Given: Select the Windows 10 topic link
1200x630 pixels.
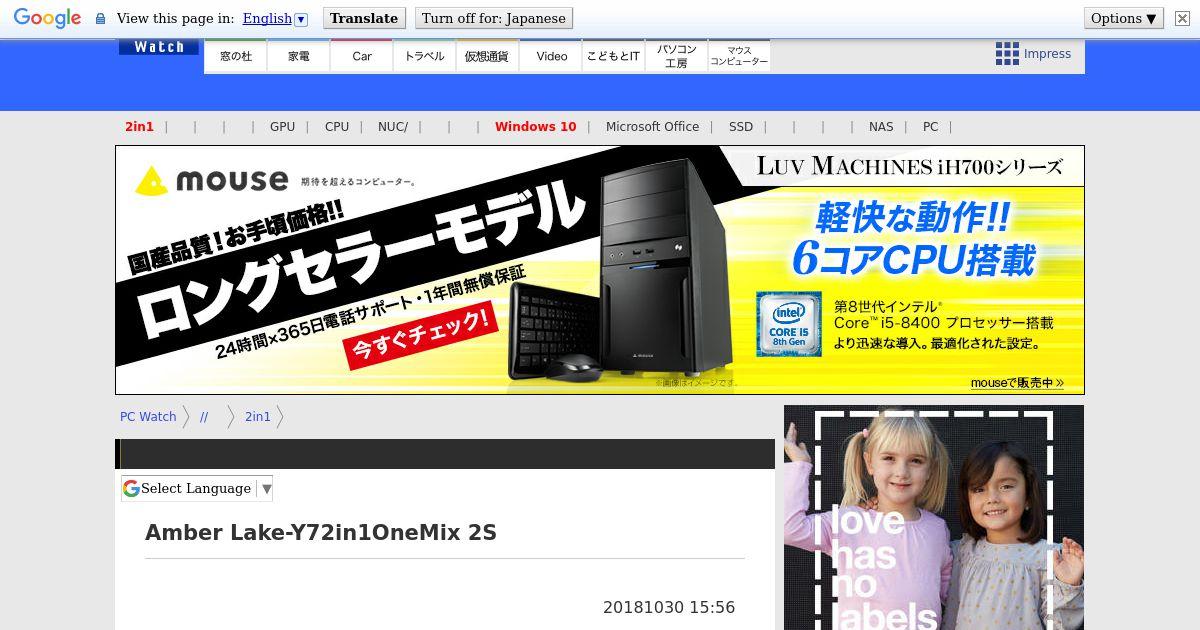Looking at the screenshot, I should click(536, 127).
